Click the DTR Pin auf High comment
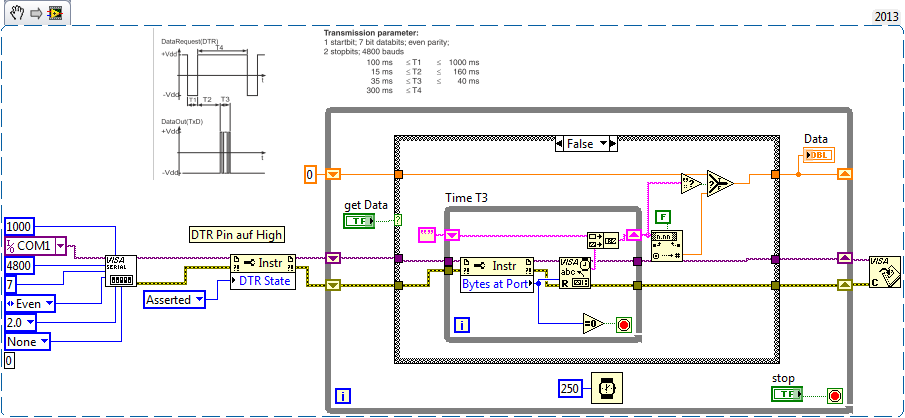Screen dimensions: 905x418 (236, 234)
